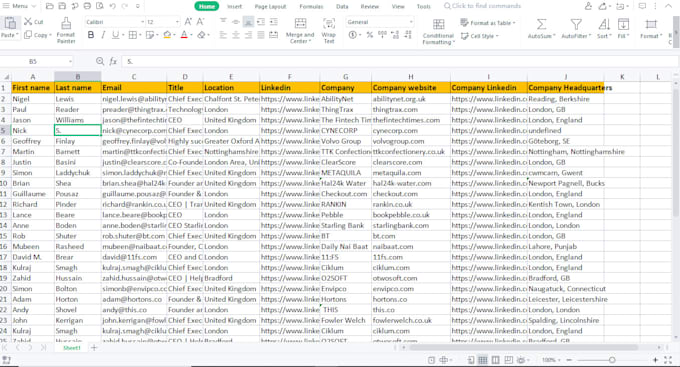
Task: Open the View tab
Action: [398, 7]
